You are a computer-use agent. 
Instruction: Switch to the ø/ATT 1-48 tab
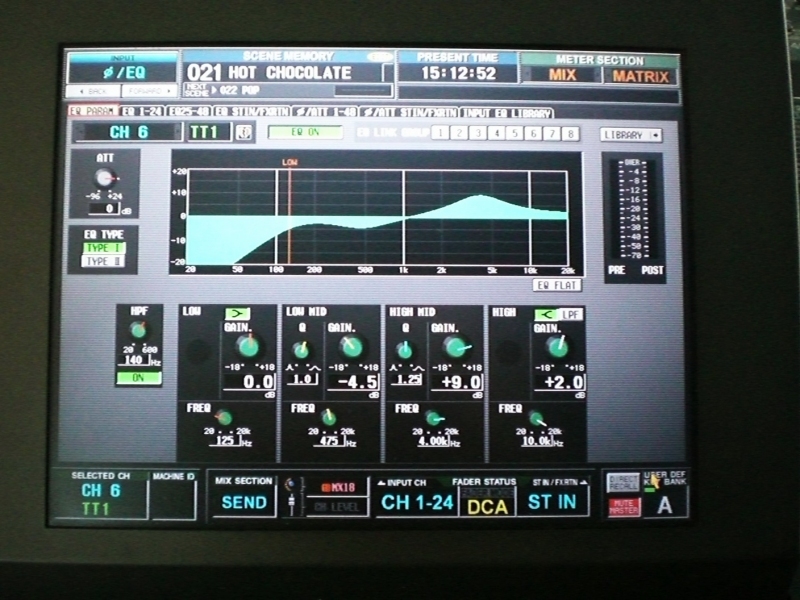pyautogui.click(x=326, y=112)
